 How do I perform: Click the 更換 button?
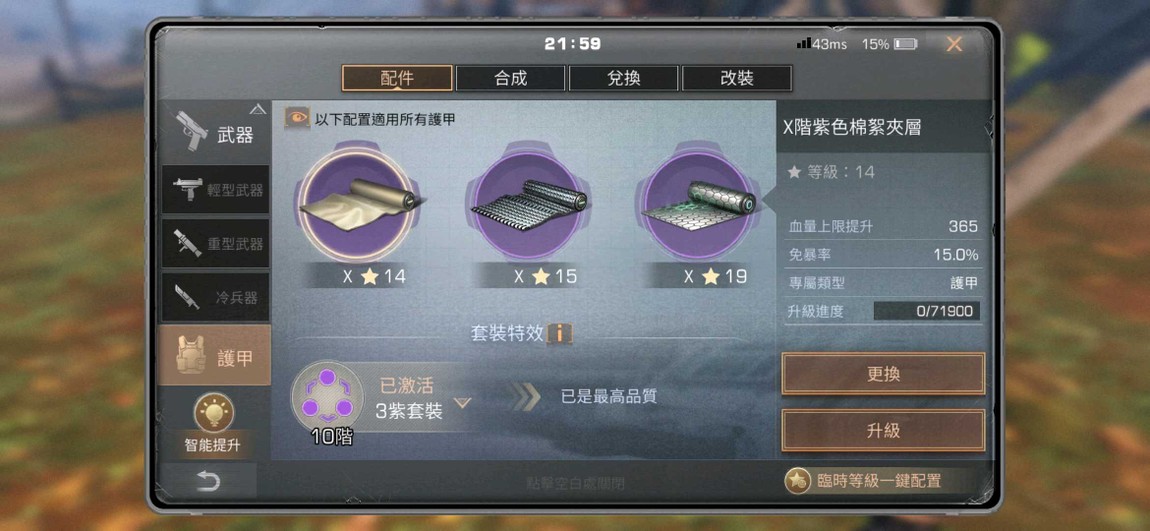pos(883,374)
